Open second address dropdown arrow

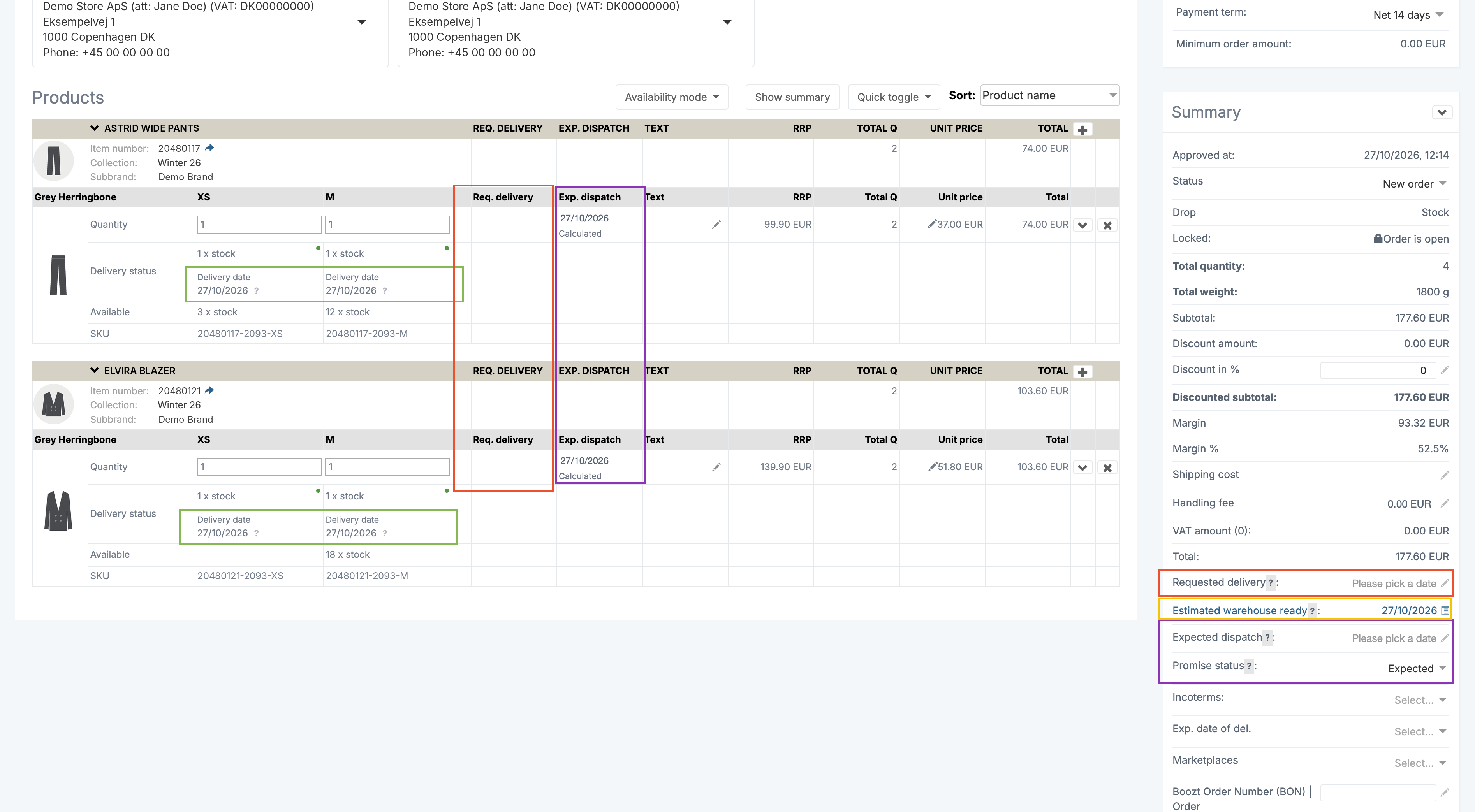tap(727, 22)
